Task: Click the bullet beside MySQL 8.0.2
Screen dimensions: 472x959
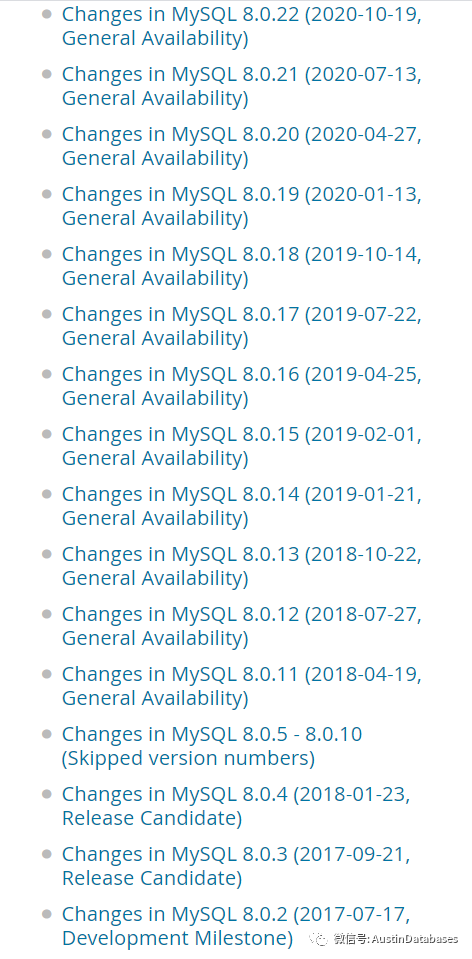Action: [x=46, y=914]
